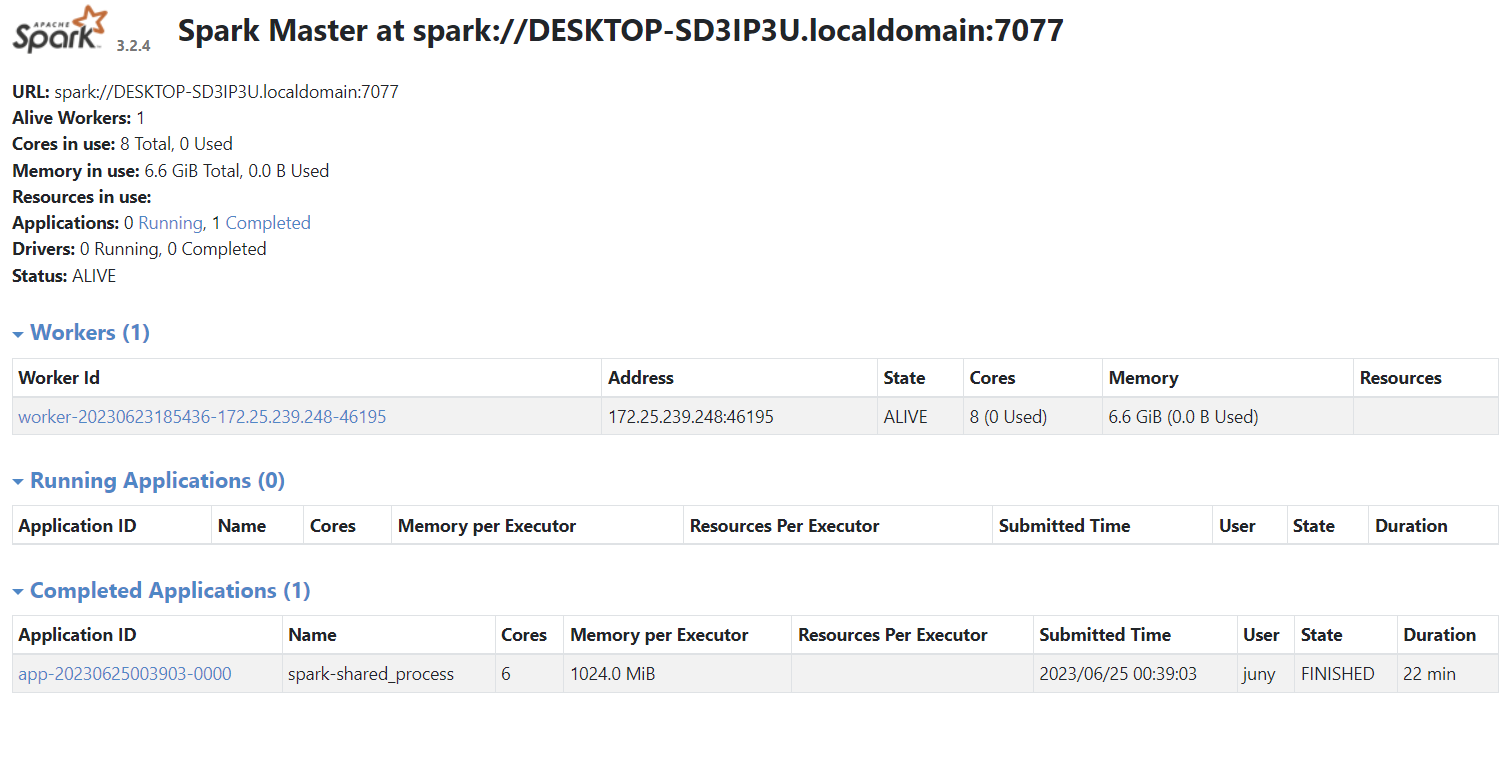Sort workers table by Address column
The height and width of the screenshot is (763, 1508).
click(x=641, y=378)
